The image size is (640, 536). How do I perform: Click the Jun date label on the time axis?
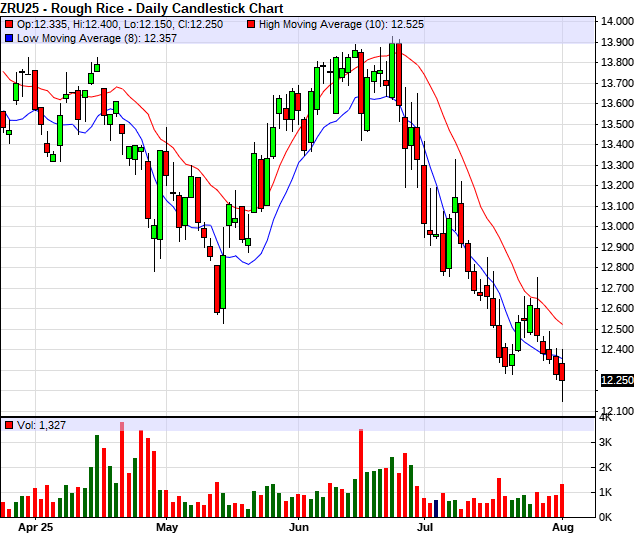(298, 526)
